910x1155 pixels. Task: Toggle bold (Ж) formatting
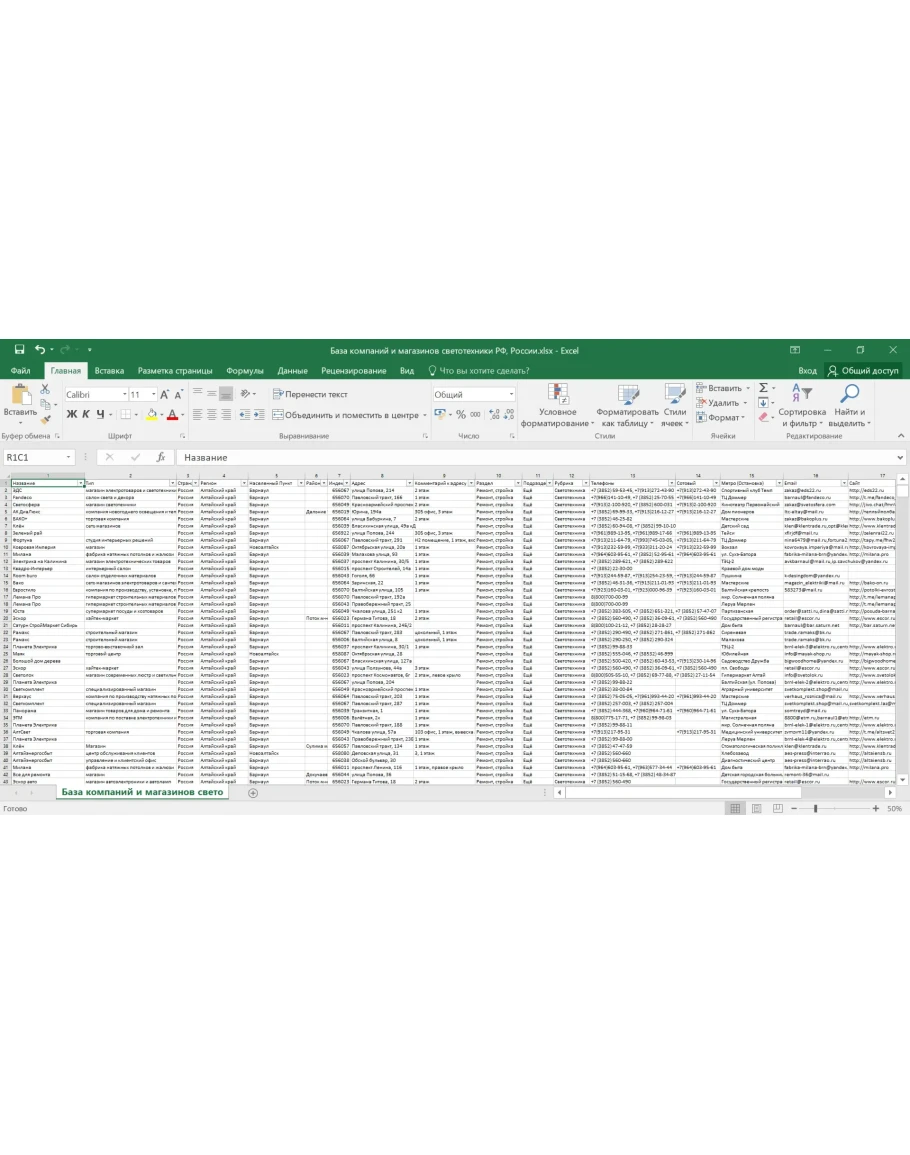tap(71, 415)
